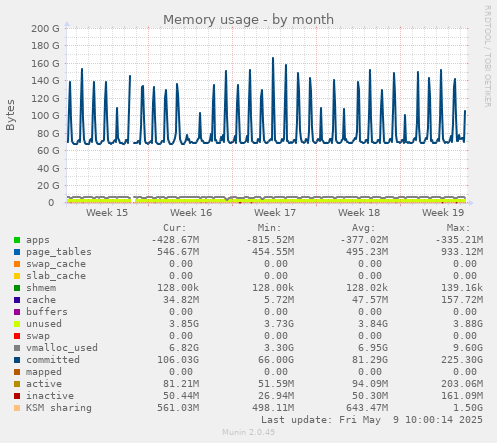Viewport: 497px width, 443px height.
Task: Click the 'Min:' column header
Action: 269,228
